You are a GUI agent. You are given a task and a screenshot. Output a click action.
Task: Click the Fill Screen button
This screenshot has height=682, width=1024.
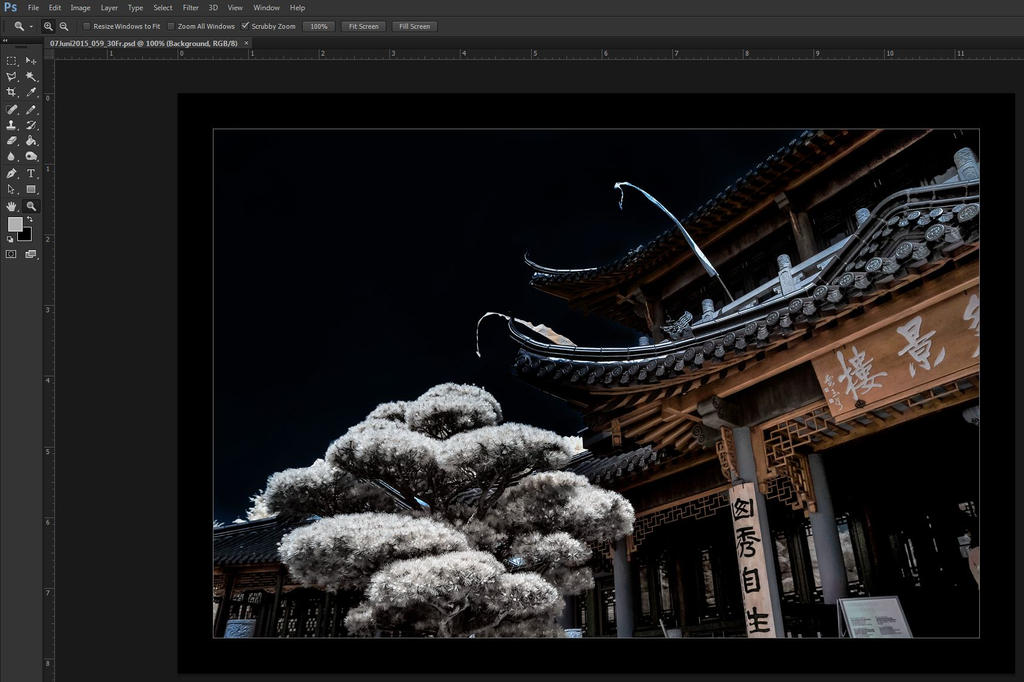[414, 26]
